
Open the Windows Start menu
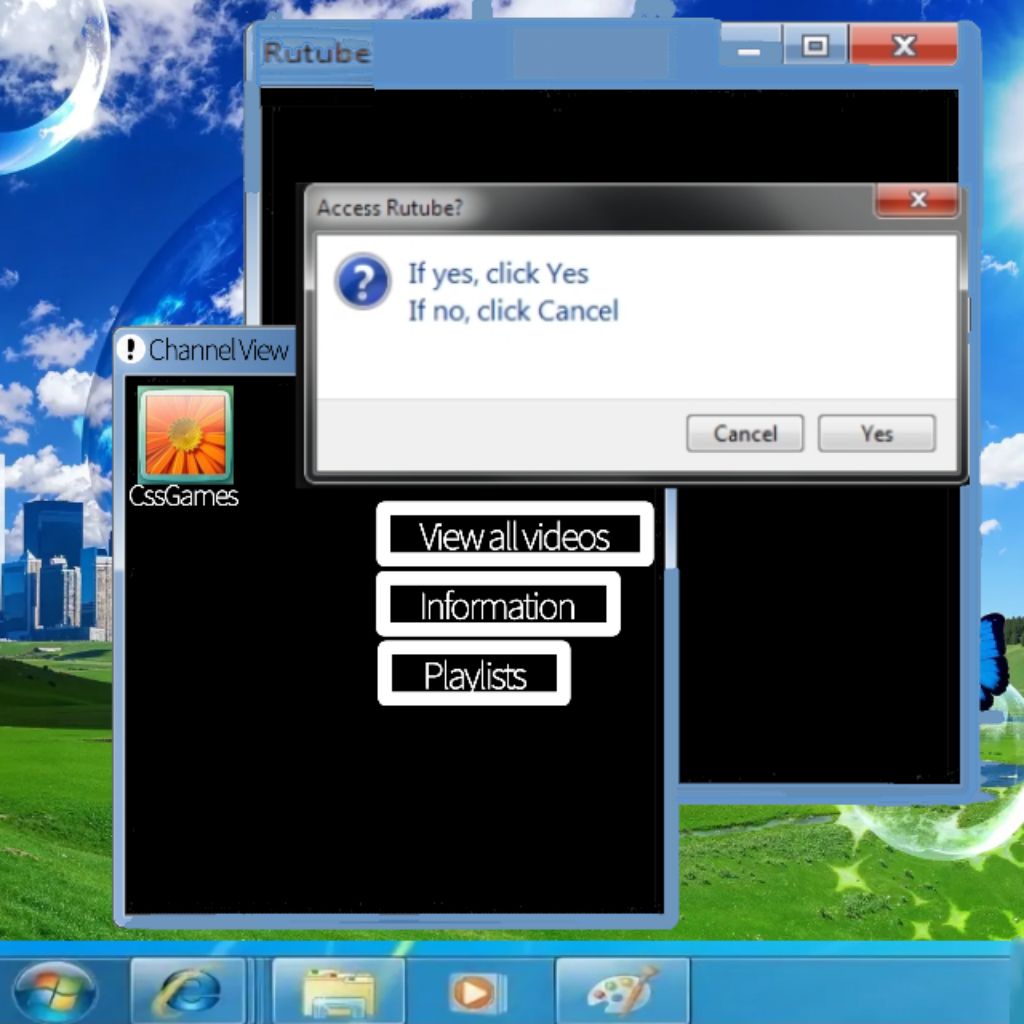(54, 991)
